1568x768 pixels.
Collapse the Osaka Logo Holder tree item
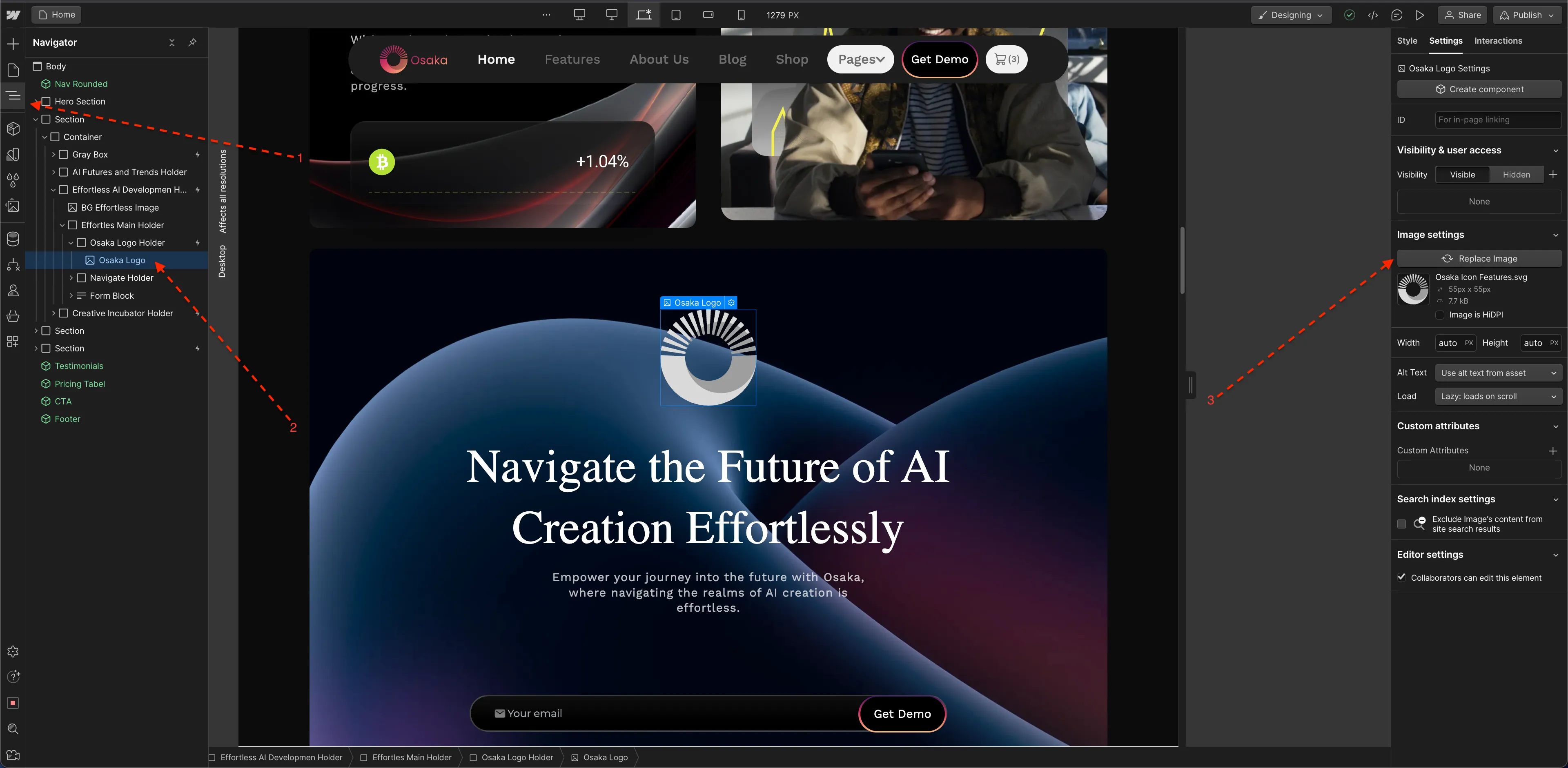[x=71, y=243]
